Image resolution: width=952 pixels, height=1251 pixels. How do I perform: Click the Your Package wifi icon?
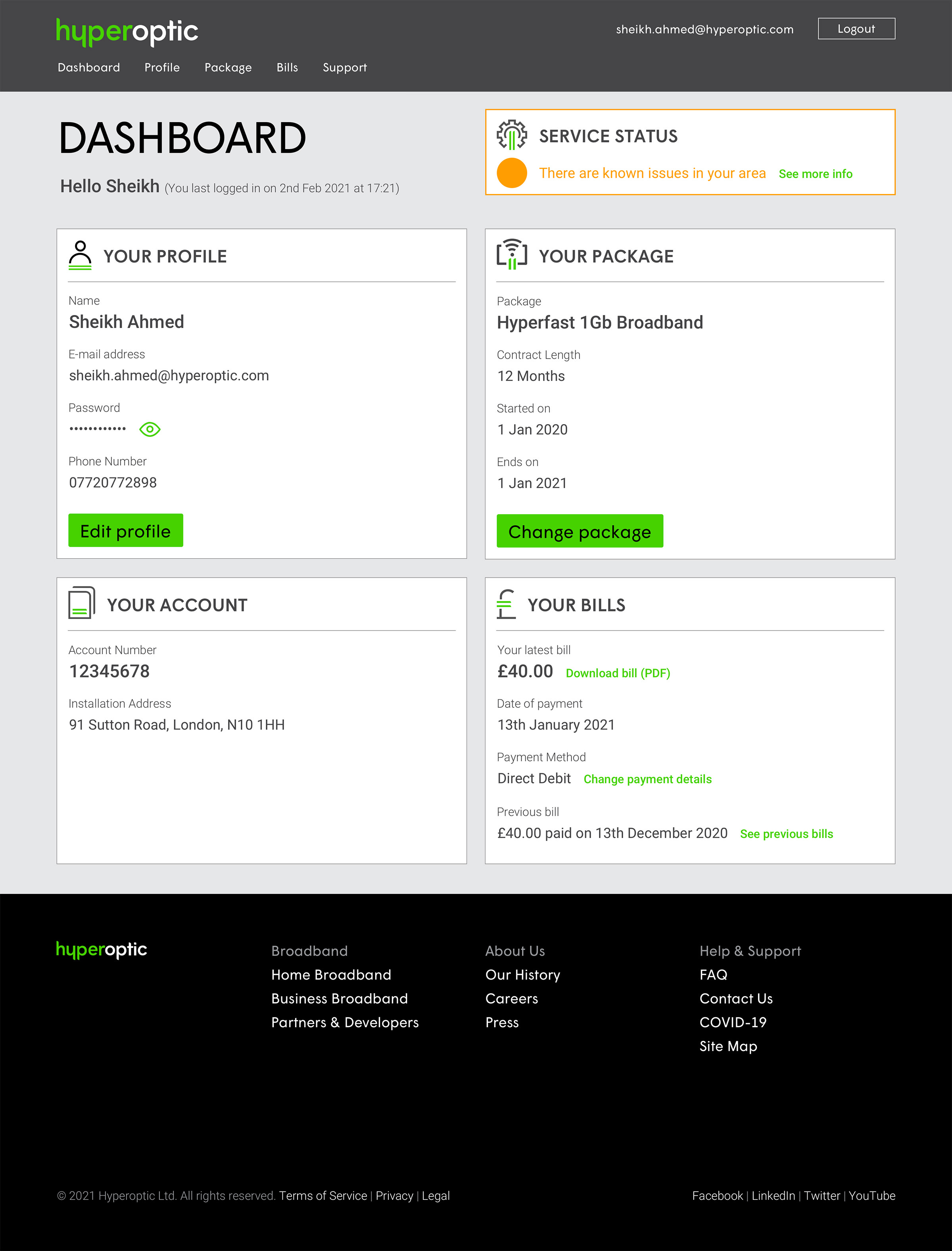[x=512, y=254]
